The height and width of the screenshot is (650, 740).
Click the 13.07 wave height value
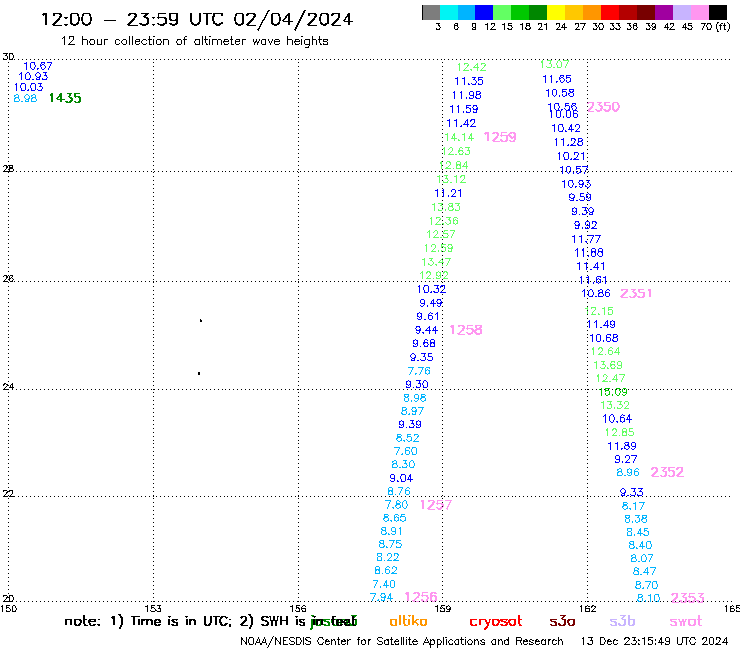coord(555,64)
